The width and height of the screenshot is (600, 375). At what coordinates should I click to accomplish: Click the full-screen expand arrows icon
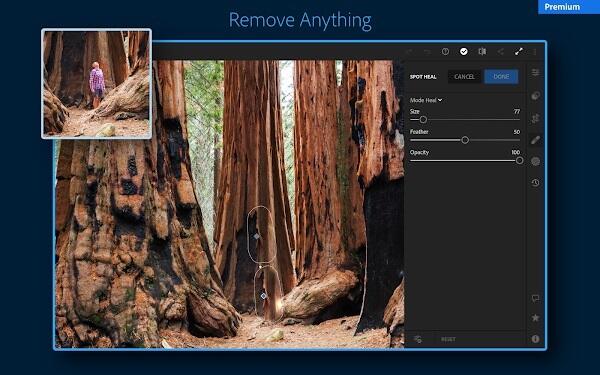pyautogui.click(x=518, y=51)
